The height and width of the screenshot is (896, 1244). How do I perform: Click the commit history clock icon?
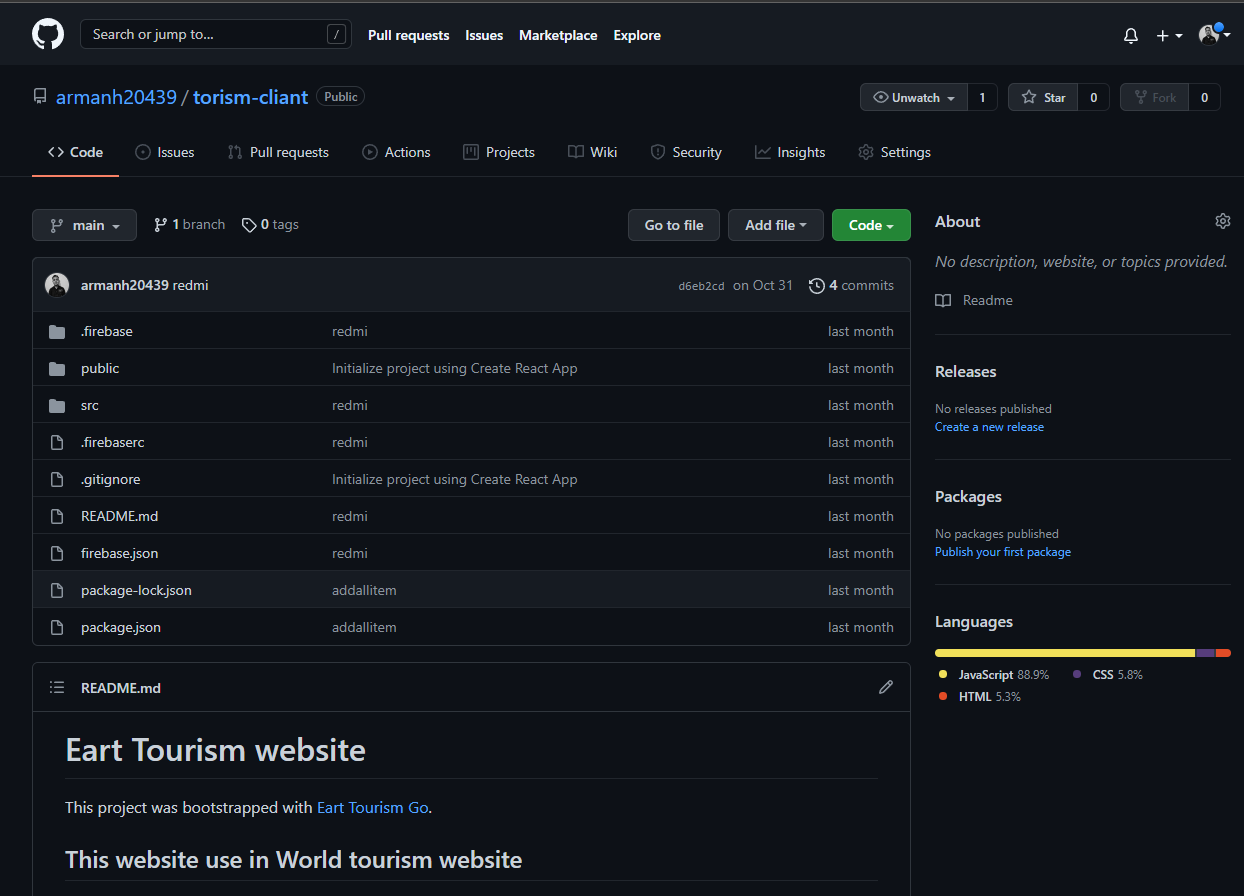tap(817, 286)
